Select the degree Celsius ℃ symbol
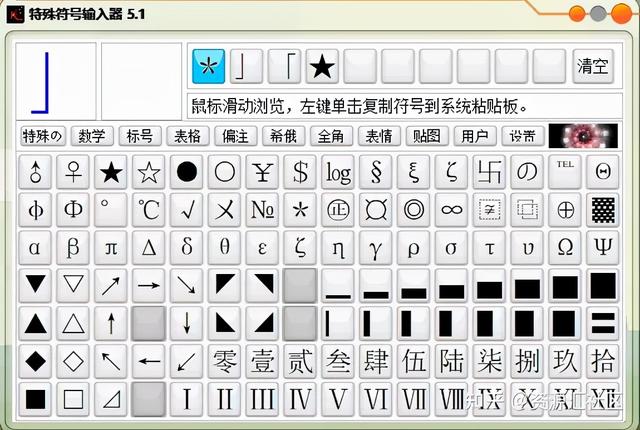The height and width of the screenshot is (430, 640). 149,210
